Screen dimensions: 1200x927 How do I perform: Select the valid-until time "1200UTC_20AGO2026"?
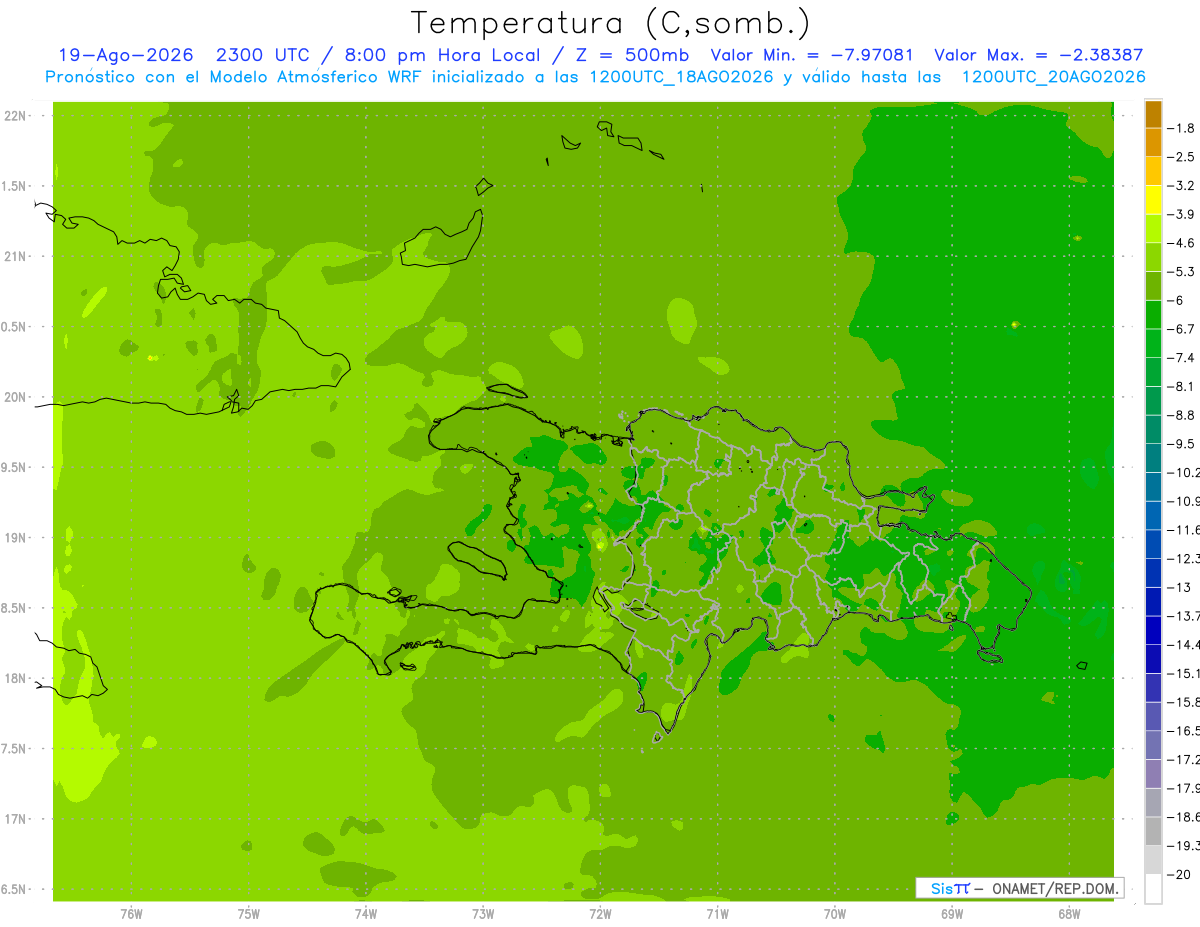1054,77
